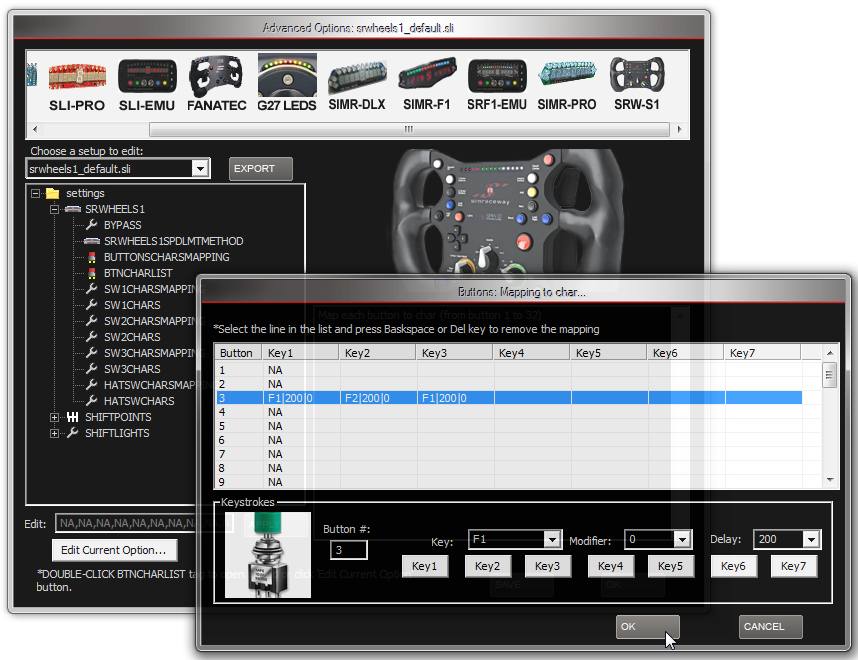Select the BTNCHARLIST tree item
This screenshot has width=858, height=660.
click(138, 273)
